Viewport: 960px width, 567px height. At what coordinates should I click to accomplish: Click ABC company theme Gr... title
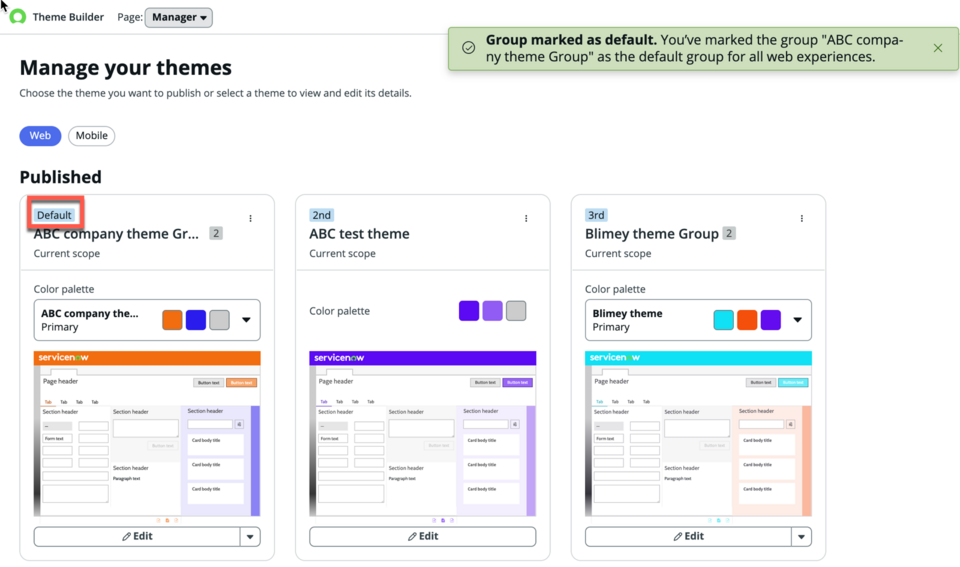click(x=116, y=234)
